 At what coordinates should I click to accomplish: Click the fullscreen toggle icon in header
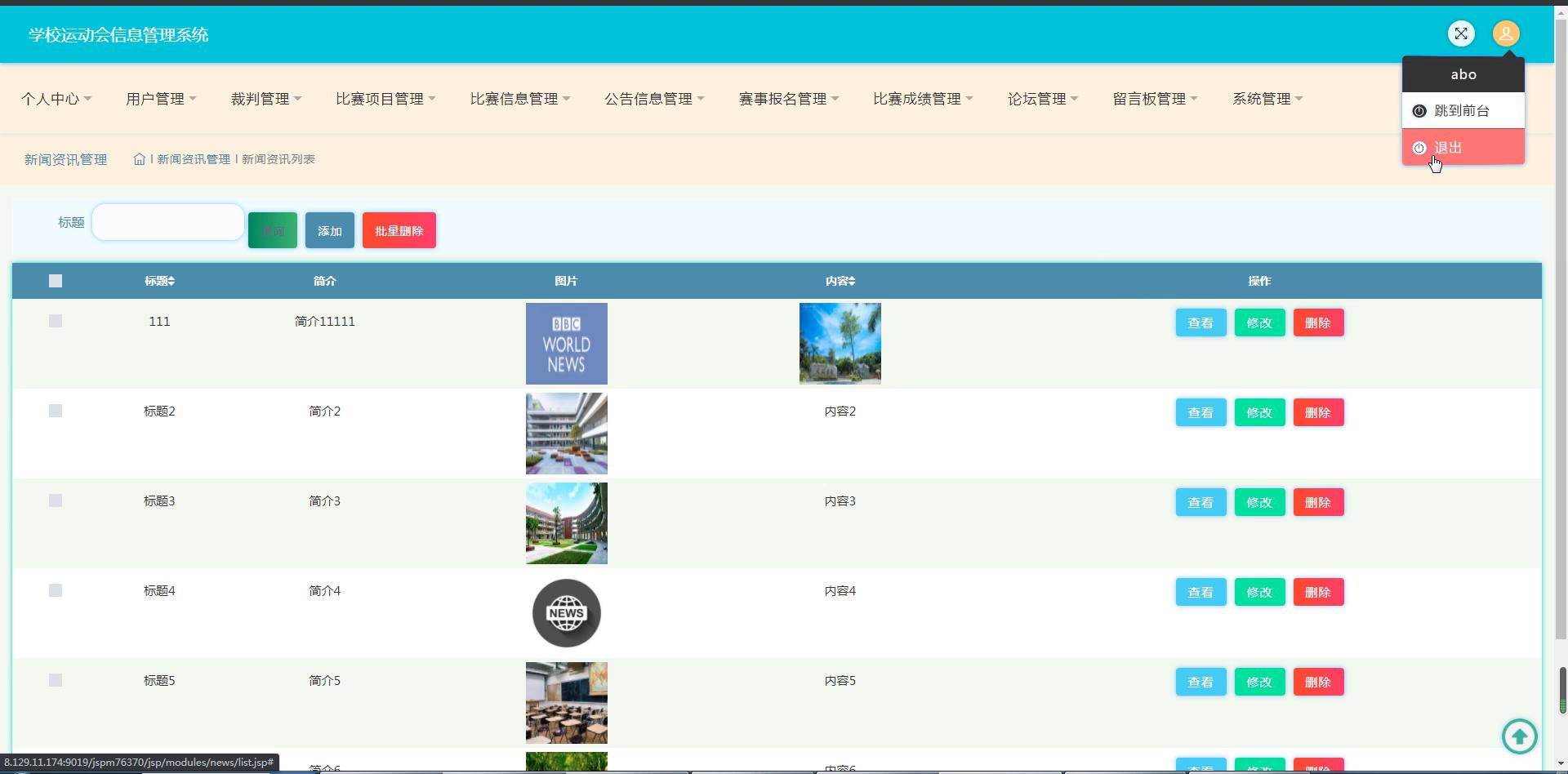pyautogui.click(x=1461, y=33)
